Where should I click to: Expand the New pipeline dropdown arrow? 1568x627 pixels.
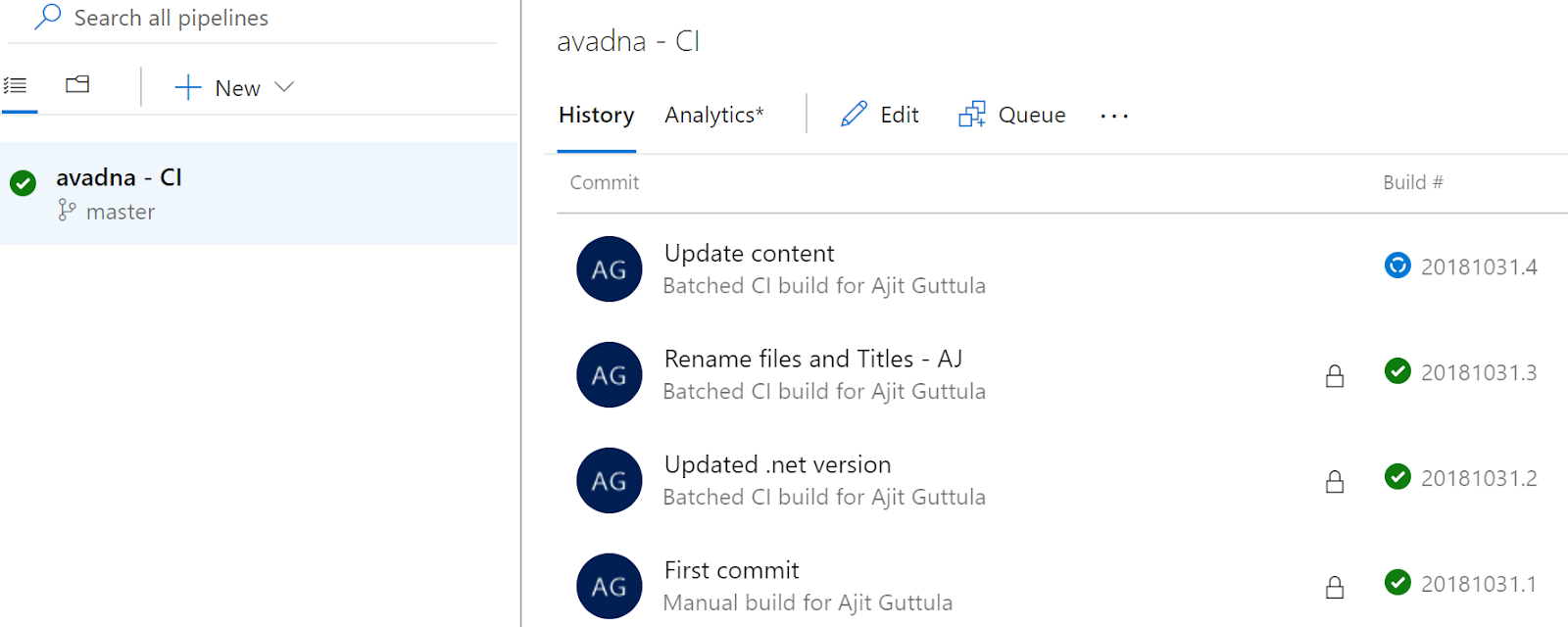click(285, 87)
